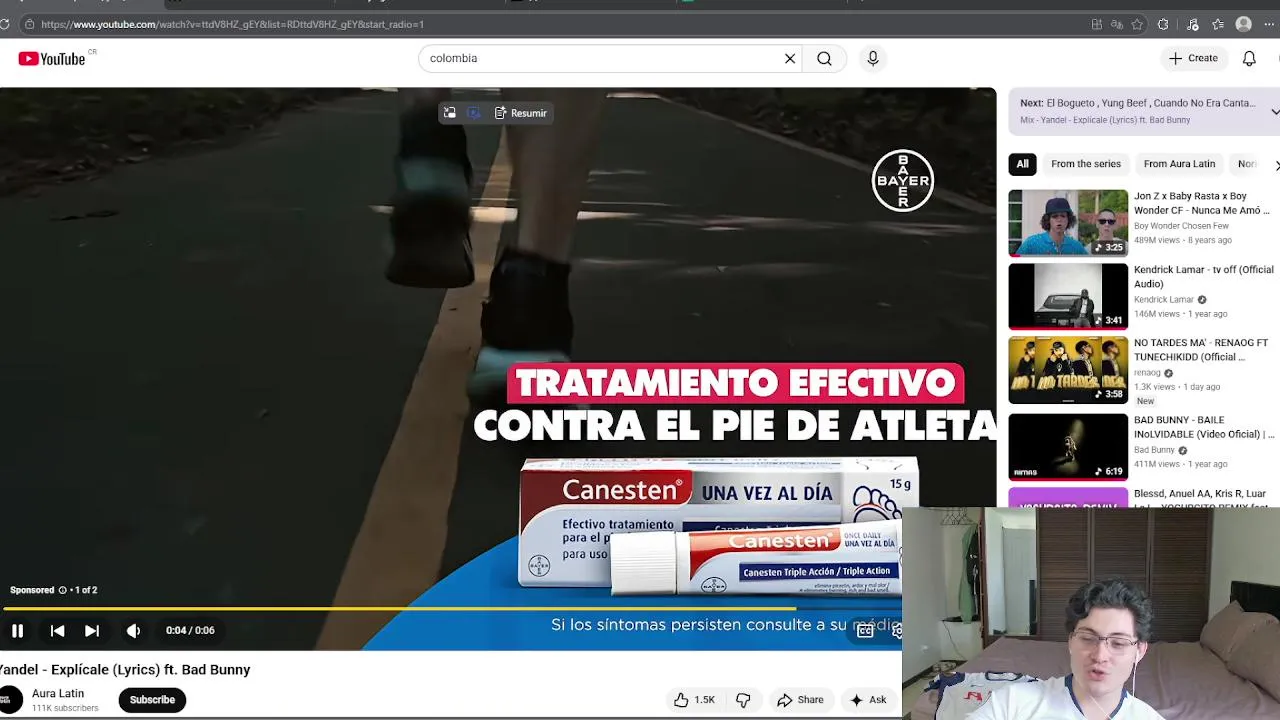Reload the page in the browser
Viewport: 1280px width, 720px height.
4,24
